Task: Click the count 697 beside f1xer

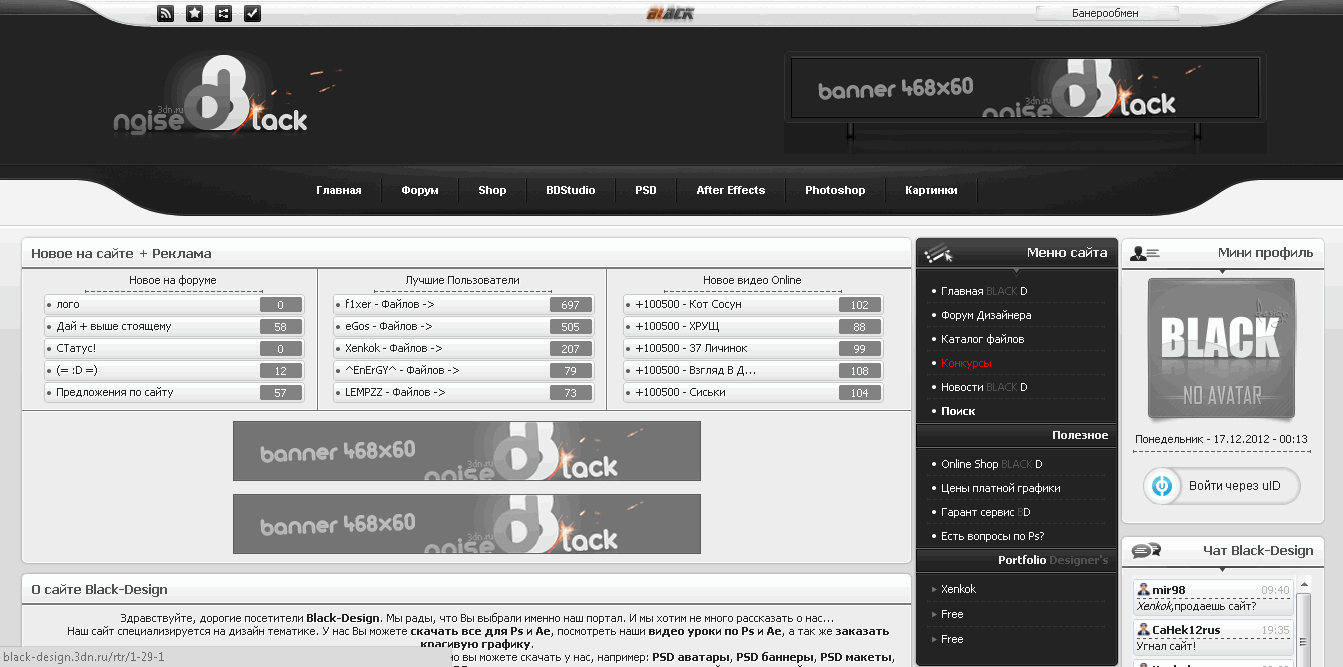Action: point(571,304)
